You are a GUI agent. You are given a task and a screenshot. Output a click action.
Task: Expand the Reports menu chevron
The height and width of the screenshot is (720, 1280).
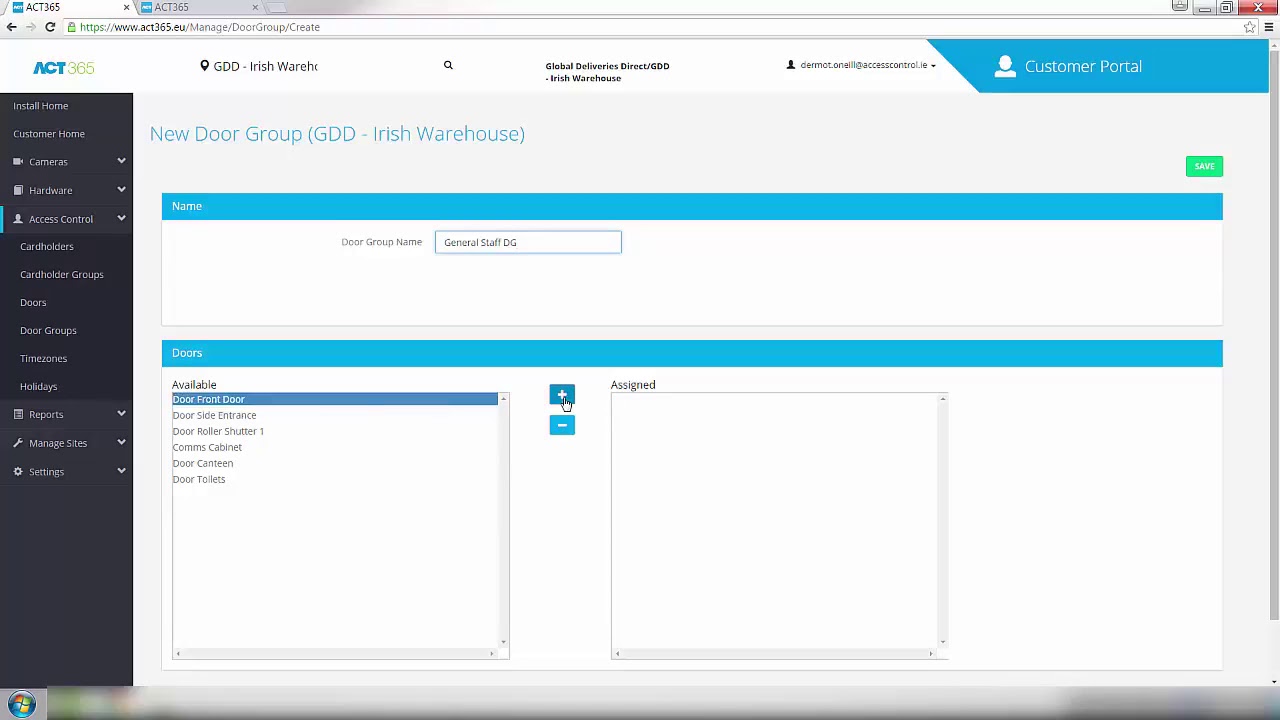coord(121,413)
